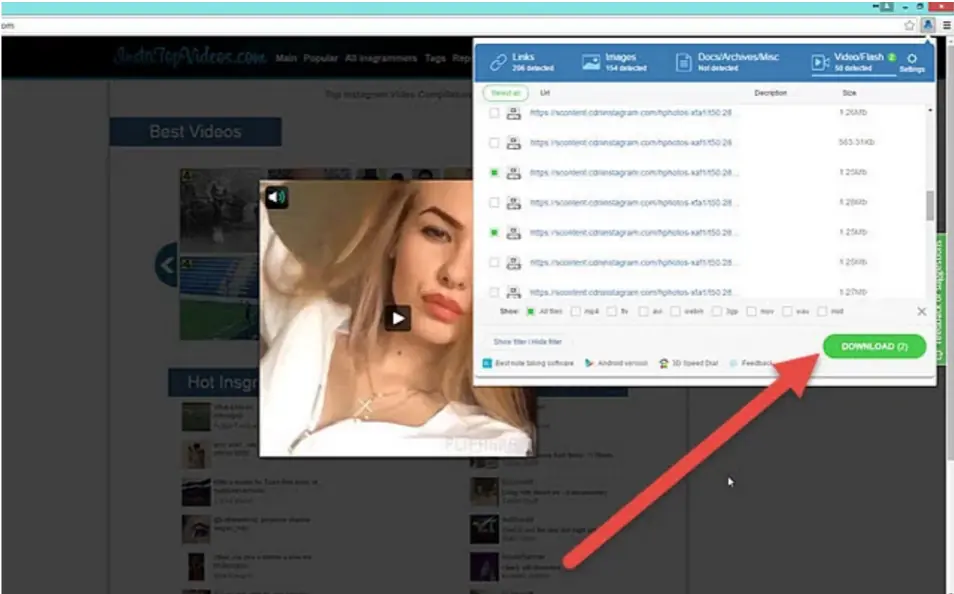Click the file list scrollbar thumb
Screen dimensions: 954x594
click(930, 206)
